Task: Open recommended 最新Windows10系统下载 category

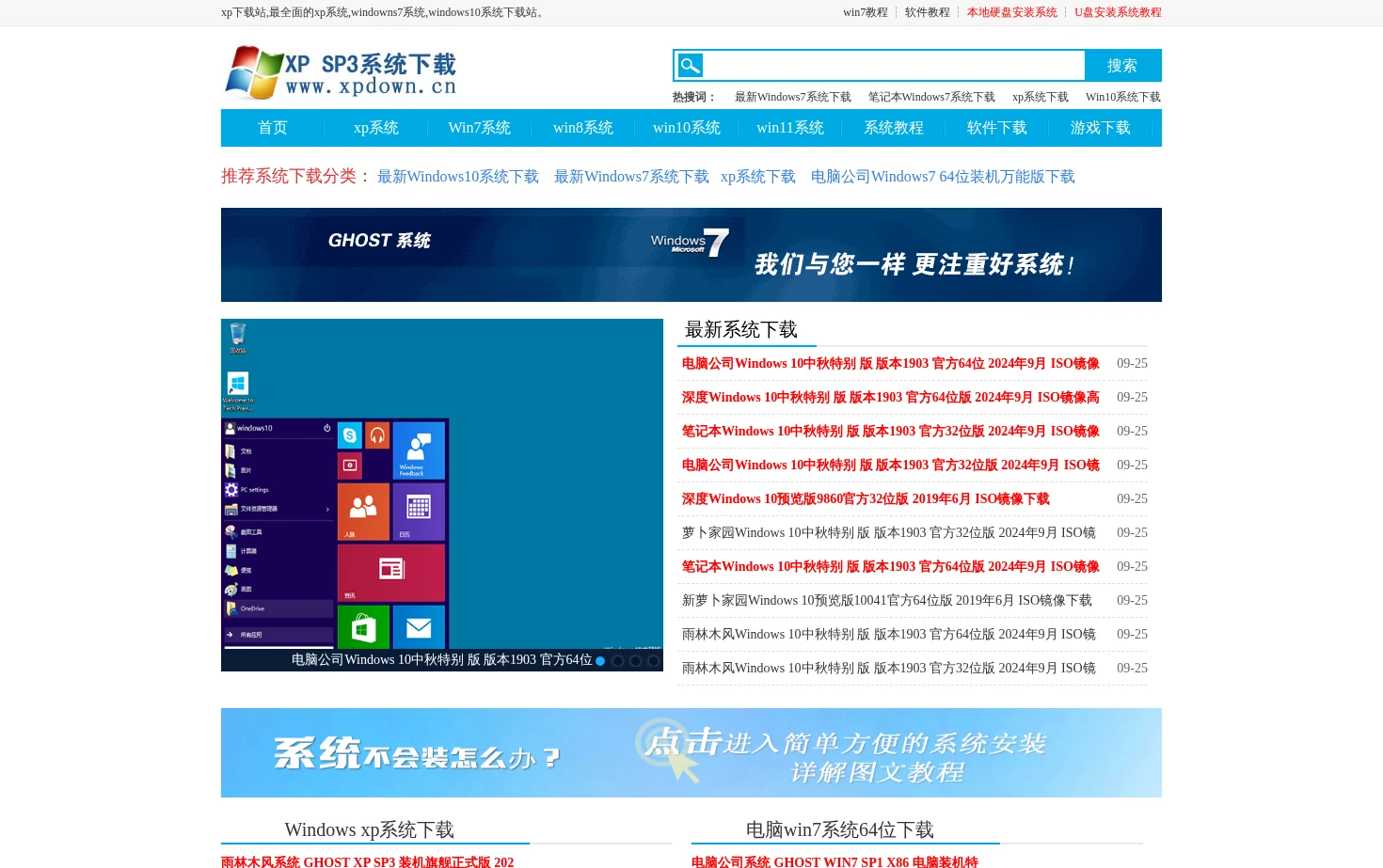Action: pyautogui.click(x=458, y=177)
